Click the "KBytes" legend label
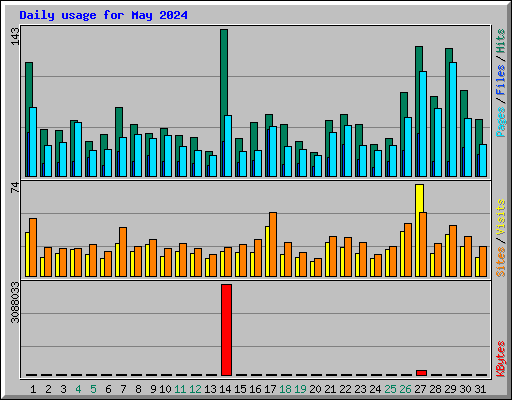This screenshot has height=400, width=512. click(500, 359)
